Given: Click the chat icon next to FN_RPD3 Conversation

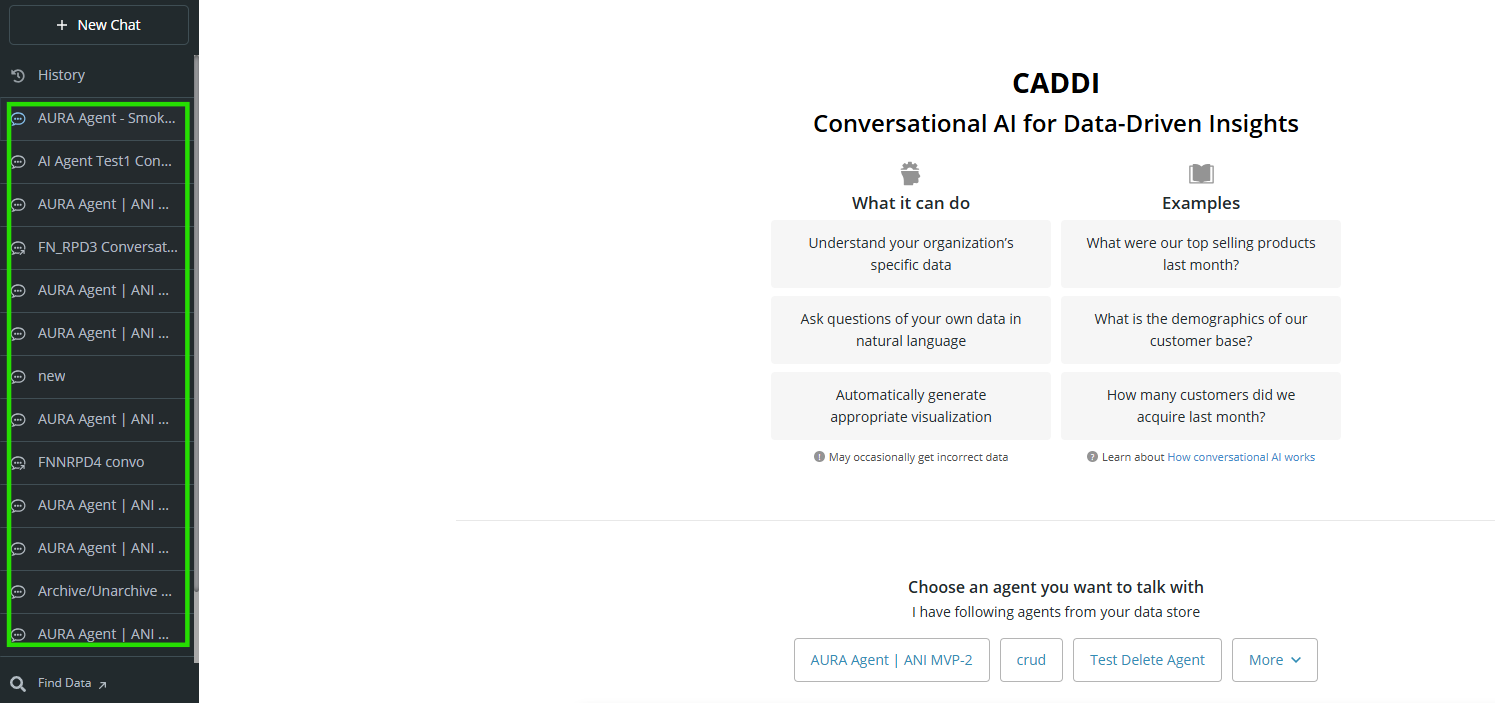Looking at the screenshot, I should coord(18,248).
